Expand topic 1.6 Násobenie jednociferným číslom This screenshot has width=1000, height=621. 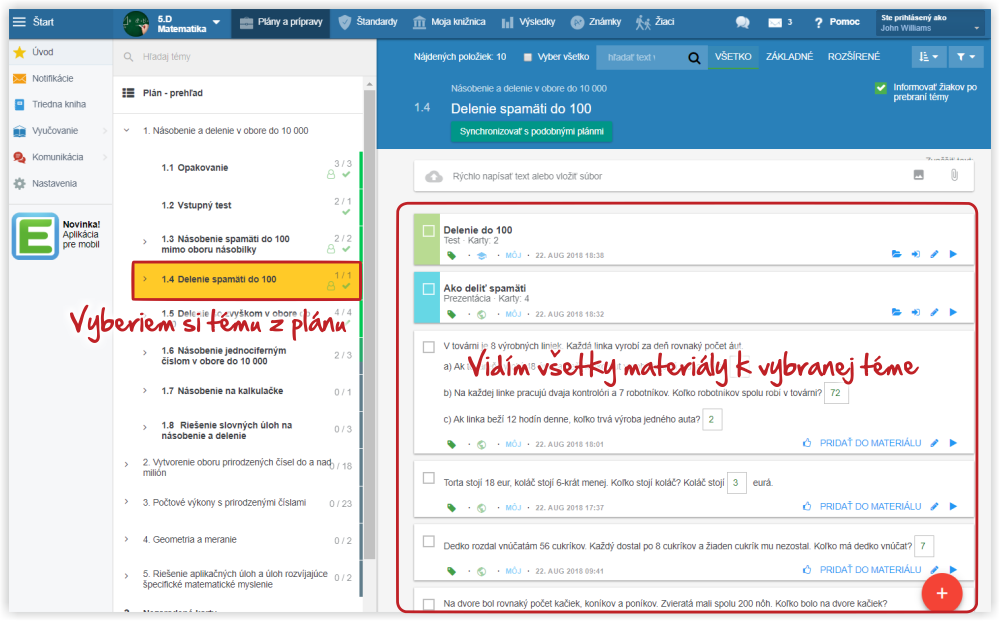(x=145, y=353)
